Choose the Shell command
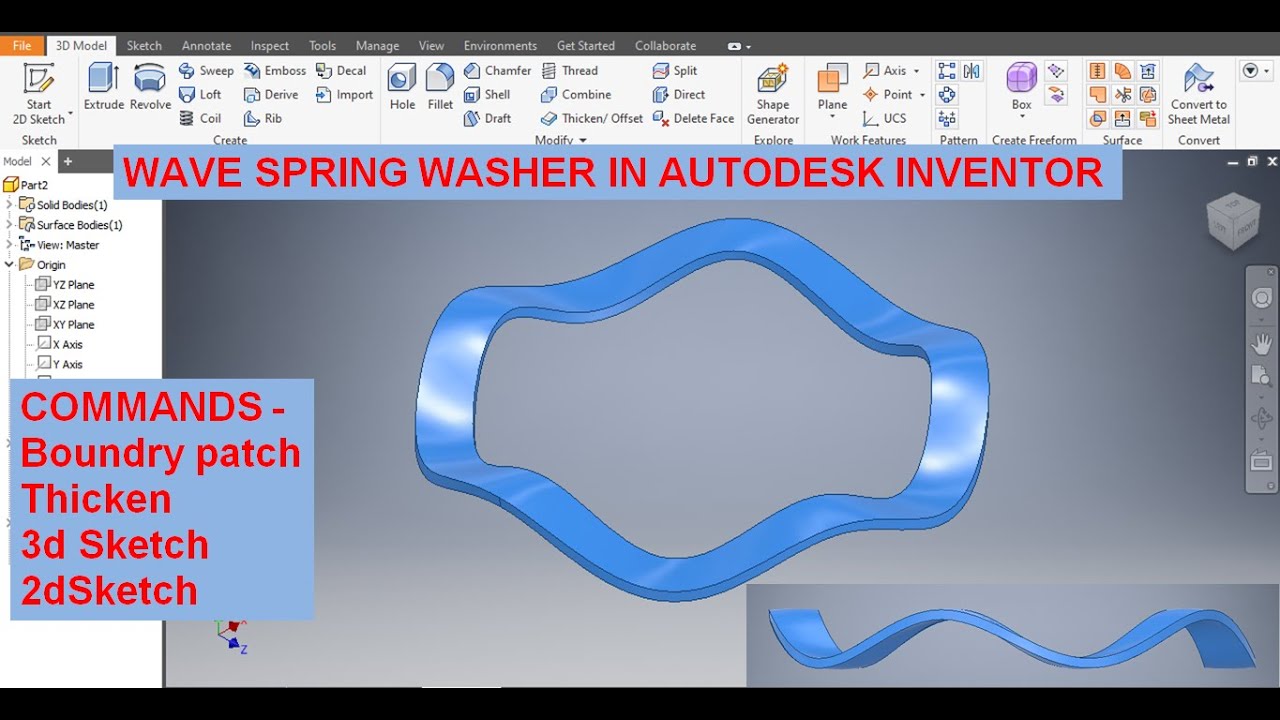This screenshot has height=720, width=1280. (x=487, y=95)
